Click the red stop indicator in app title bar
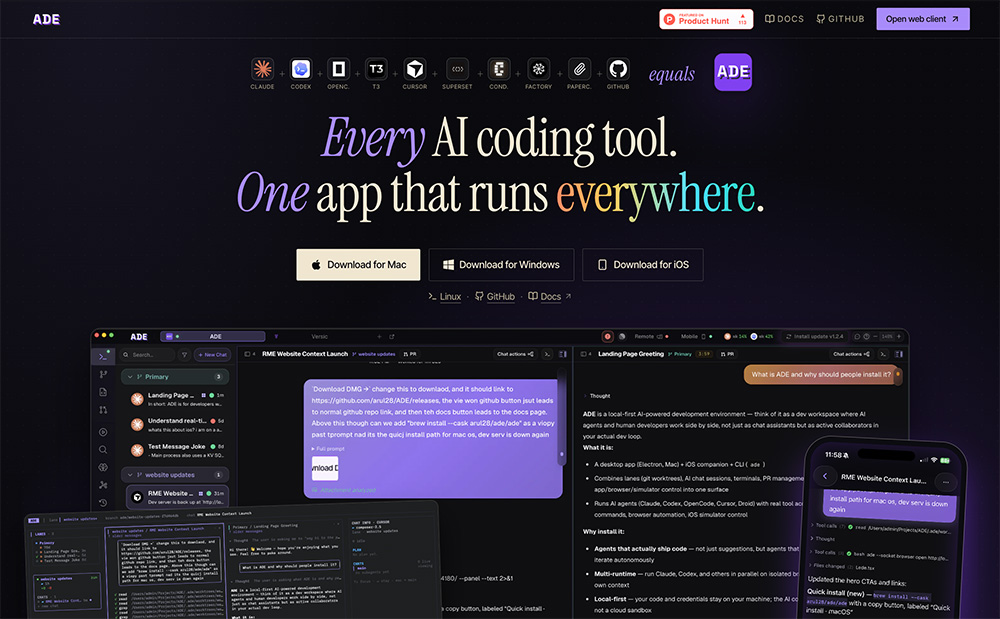1000x619 pixels. [607, 337]
